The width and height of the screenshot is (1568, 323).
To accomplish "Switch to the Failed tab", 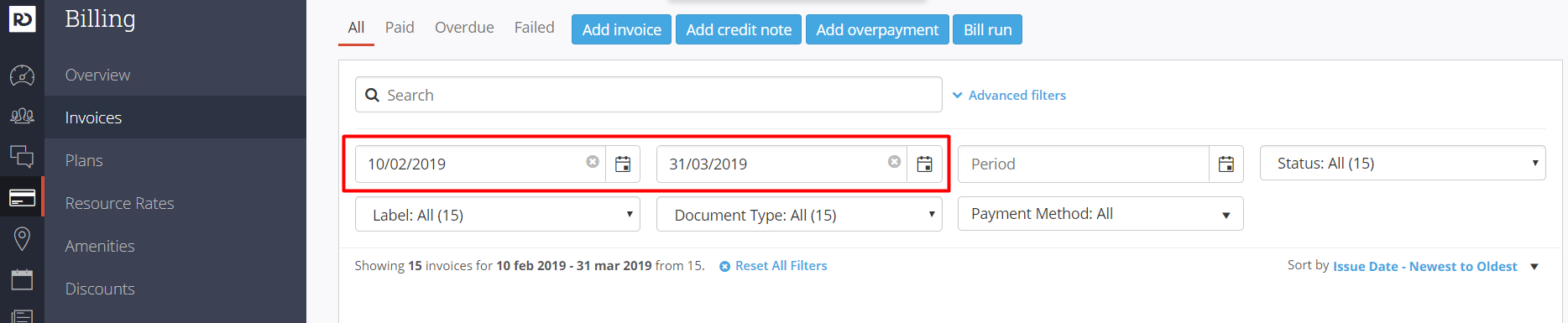I will (534, 28).
